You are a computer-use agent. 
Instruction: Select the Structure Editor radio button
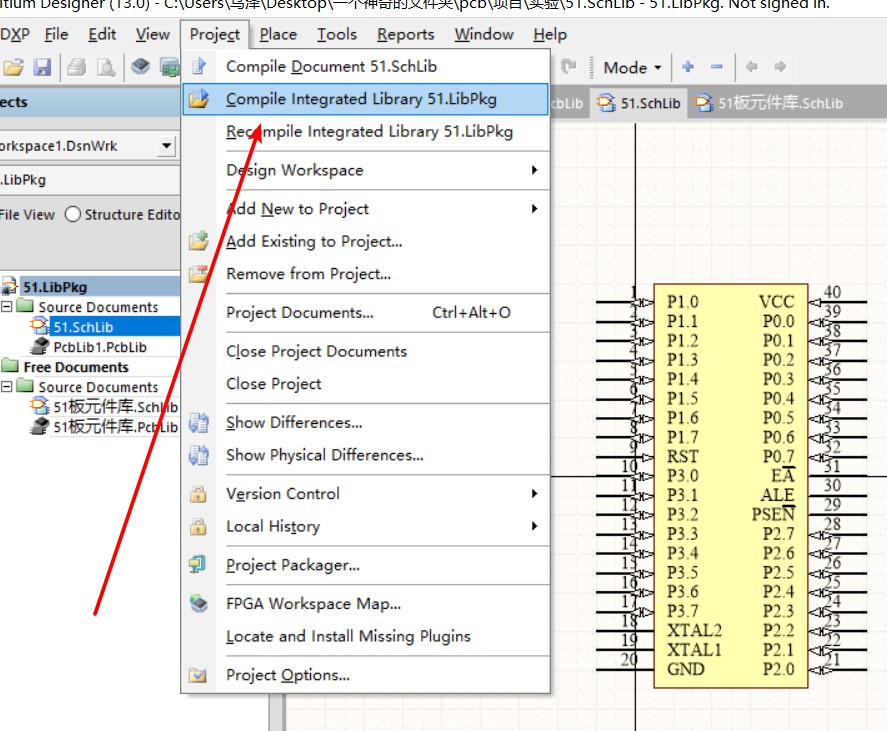tap(72, 214)
